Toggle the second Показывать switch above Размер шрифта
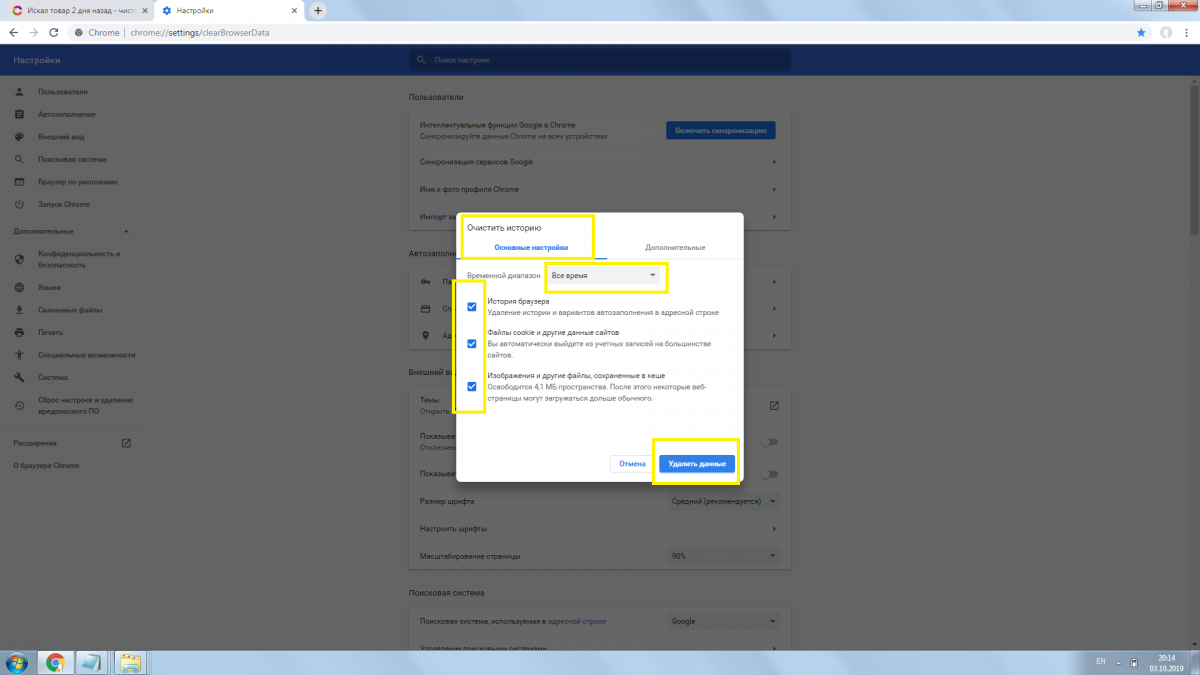The height and width of the screenshot is (675, 1200). pos(769,474)
